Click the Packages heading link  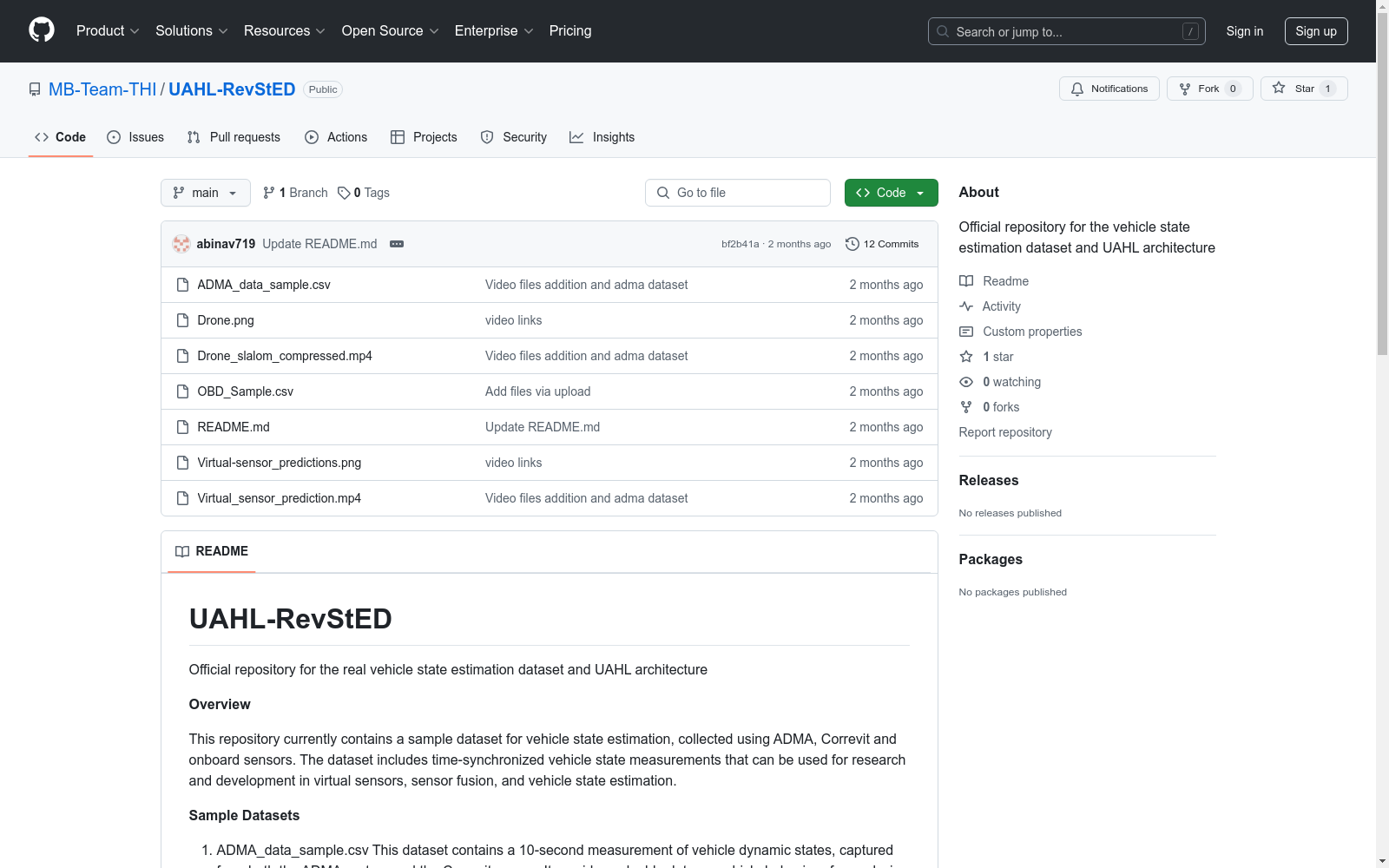(991, 559)
